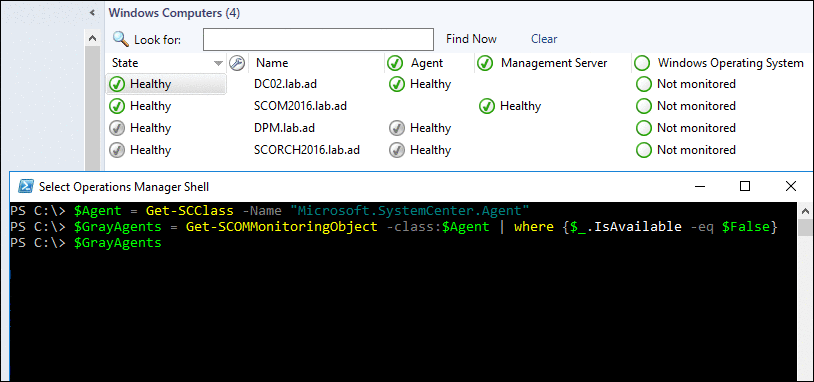Focus the Look for search text box
Viewport: 814px width, 382px height.
point(318,39)
